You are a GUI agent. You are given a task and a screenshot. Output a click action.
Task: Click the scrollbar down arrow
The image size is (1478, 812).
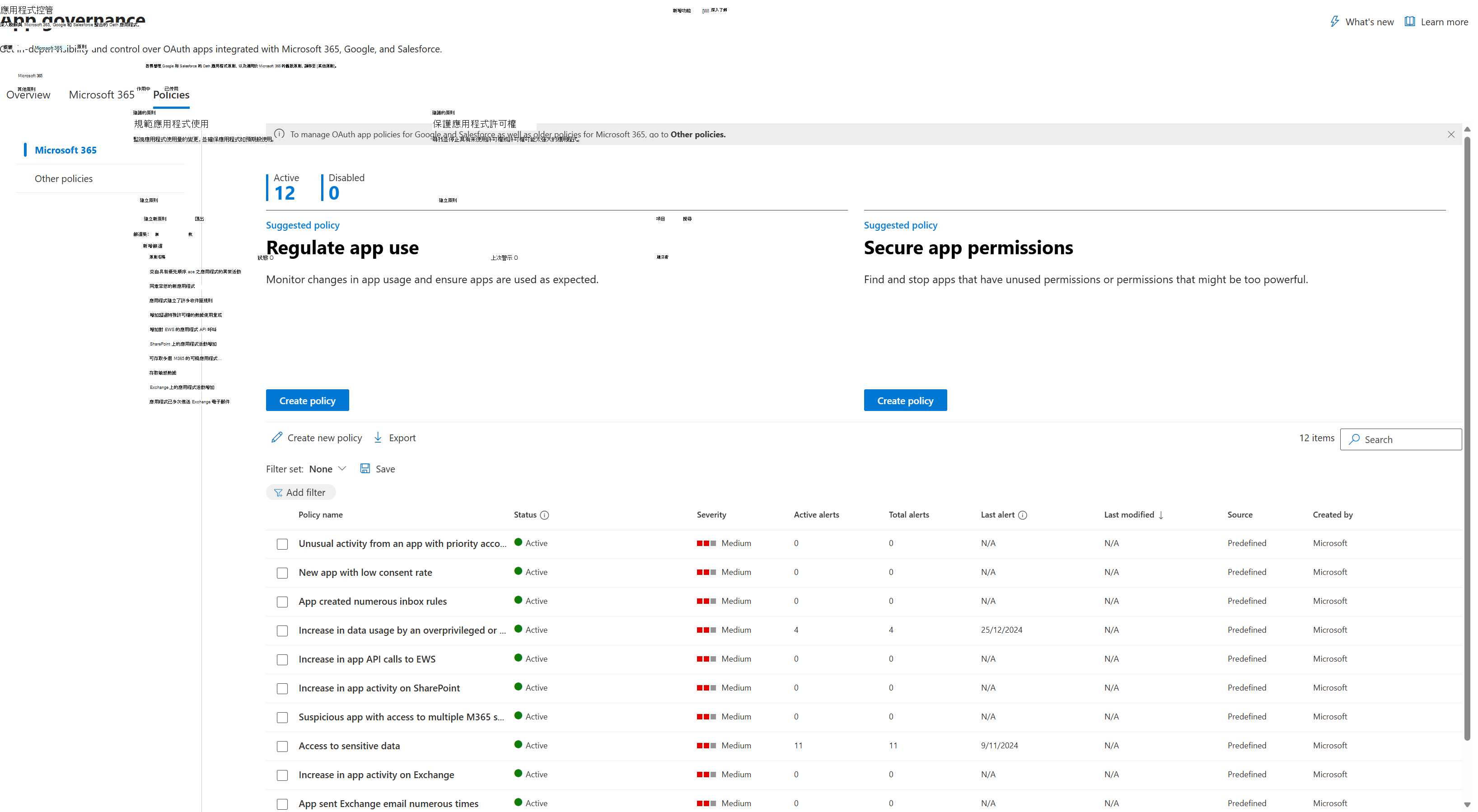click(1467, 804)
